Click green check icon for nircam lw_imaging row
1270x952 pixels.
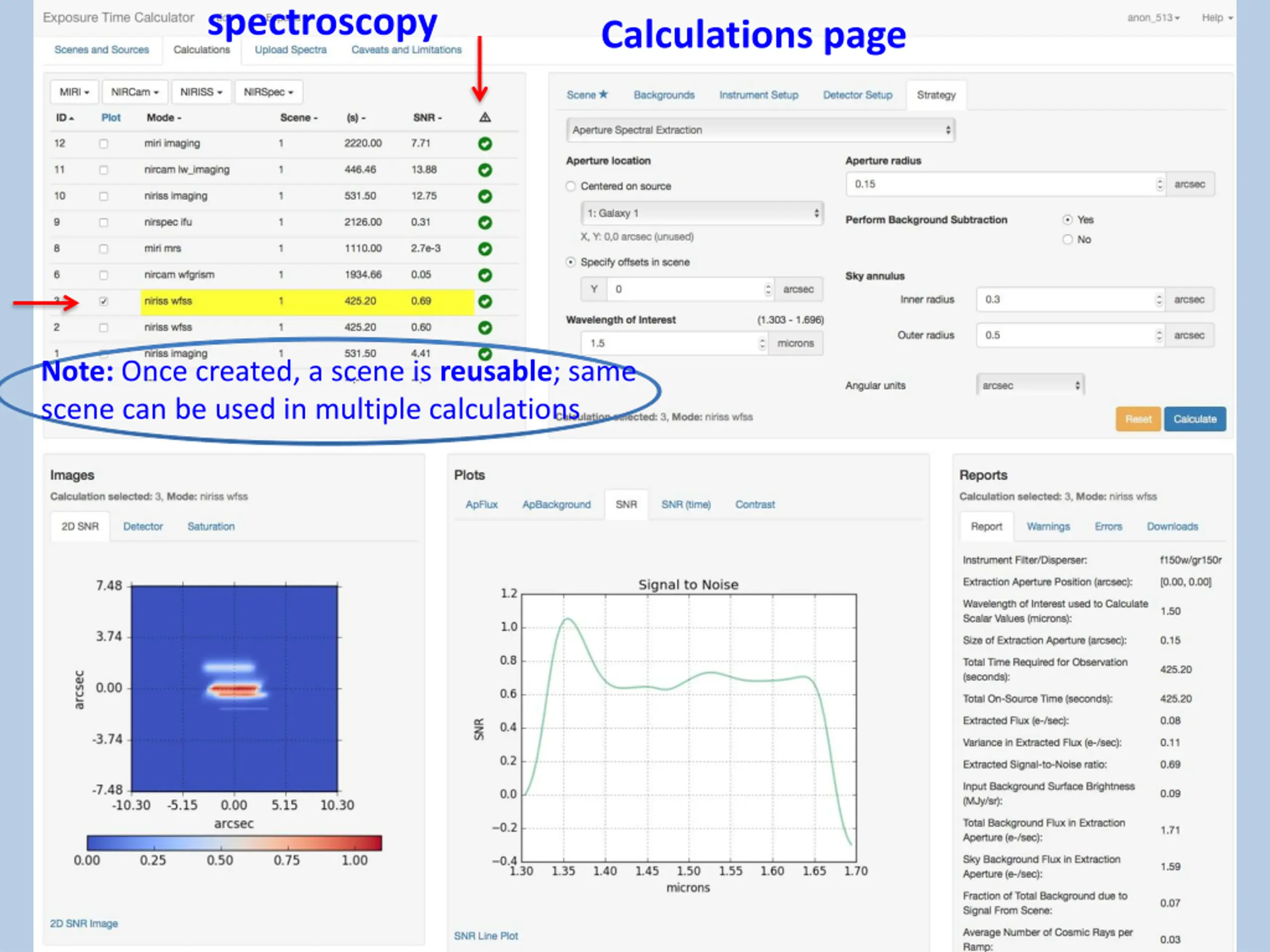[x=485, y=170]
